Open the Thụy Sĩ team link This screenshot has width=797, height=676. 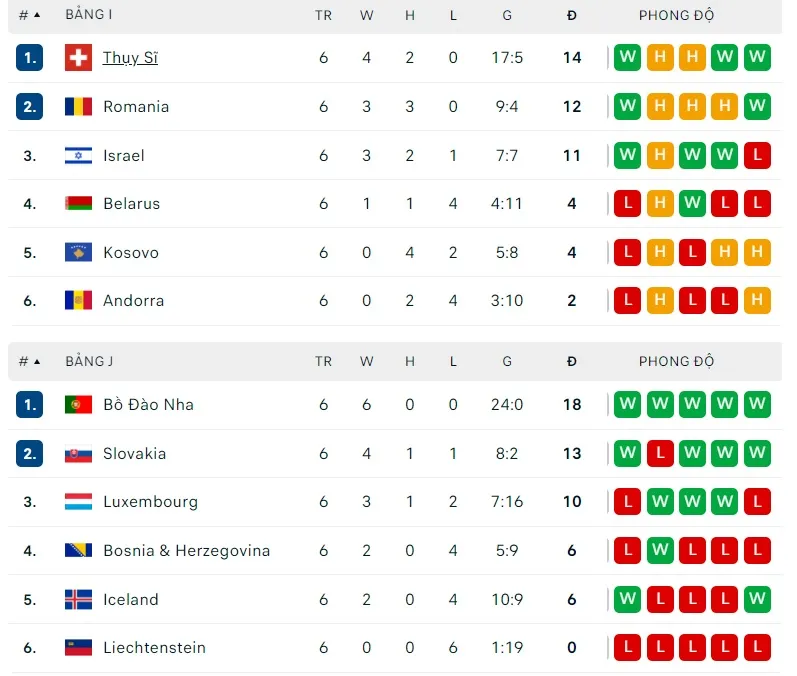pyautogui.click(x=130, y=58)
